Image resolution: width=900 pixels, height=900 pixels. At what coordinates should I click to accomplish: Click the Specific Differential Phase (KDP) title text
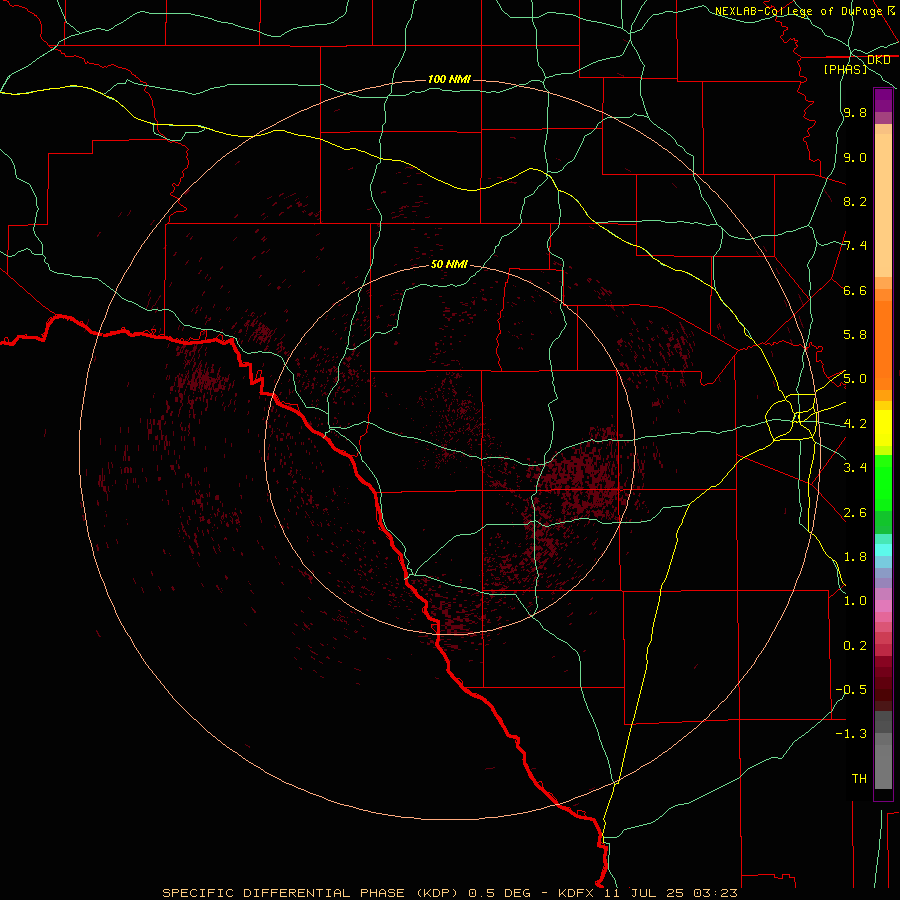click(x=310, y=893)
